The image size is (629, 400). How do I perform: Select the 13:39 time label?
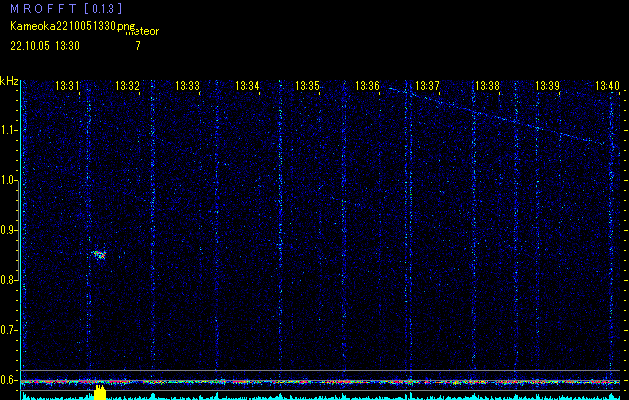548,86
